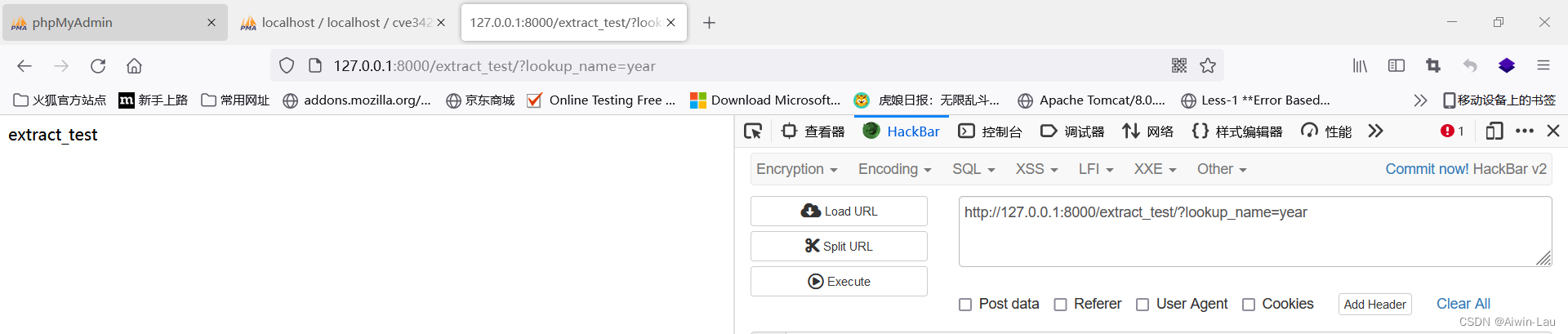Open the responsive design mode icon

pyautogui.click(x=1494, y=131)
